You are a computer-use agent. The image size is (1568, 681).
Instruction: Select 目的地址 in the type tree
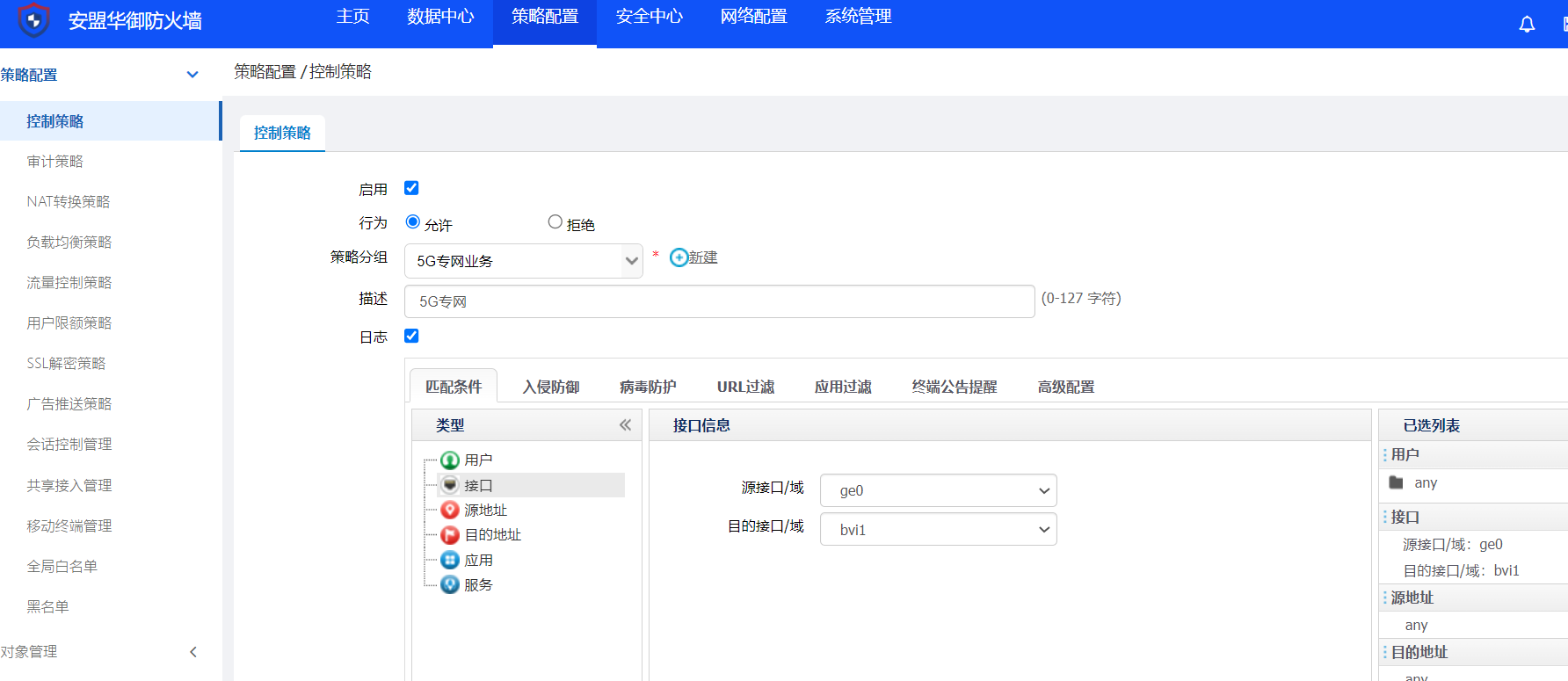[492, 534]
